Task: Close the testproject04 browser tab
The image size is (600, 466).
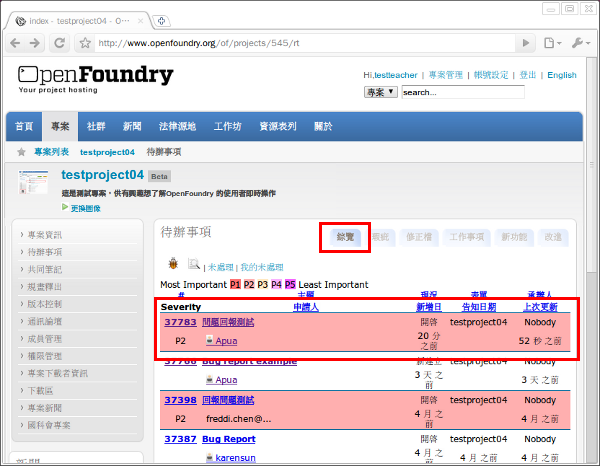Action: (140, 21)
